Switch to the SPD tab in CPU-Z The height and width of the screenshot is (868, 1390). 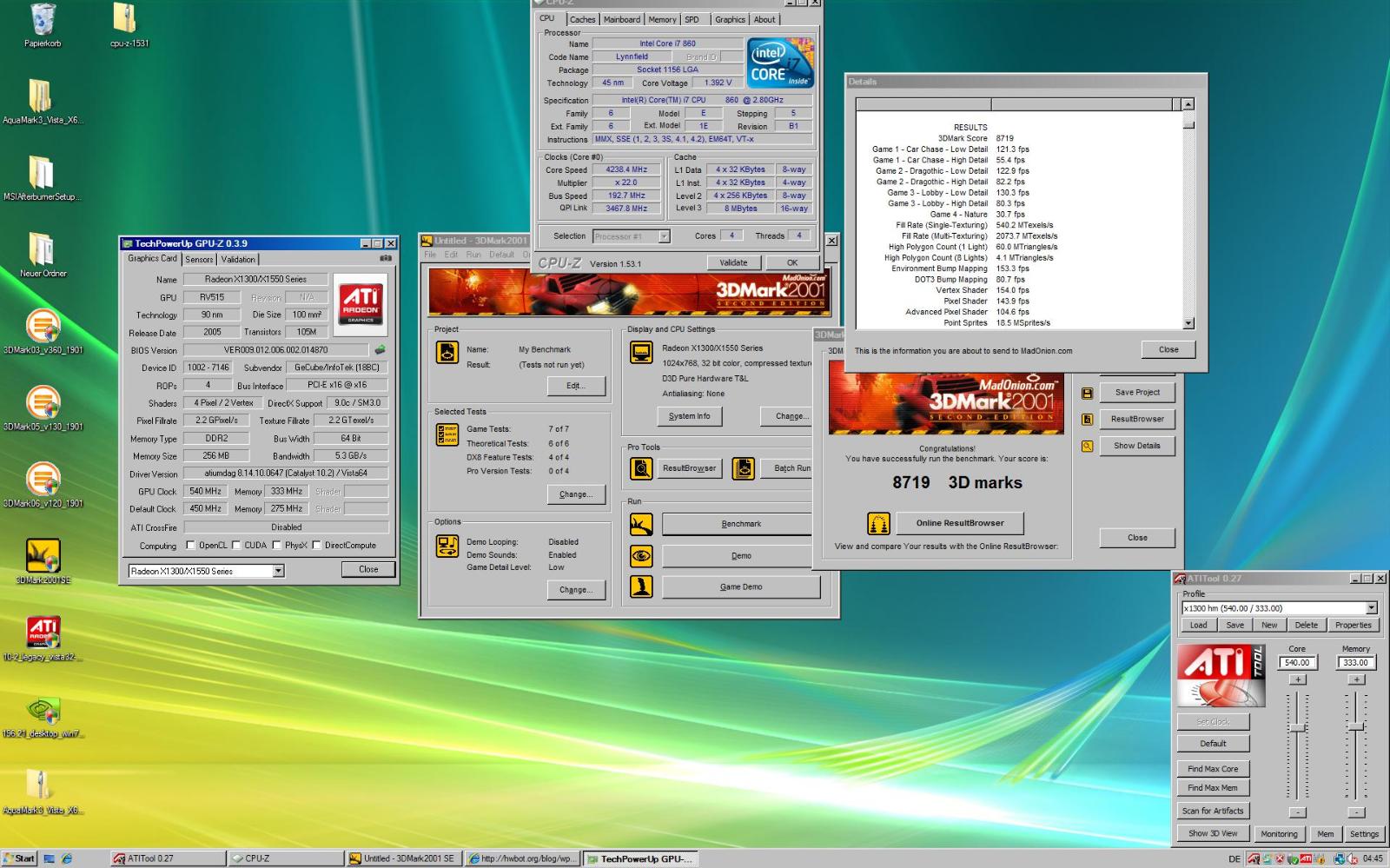coord(692,19)
